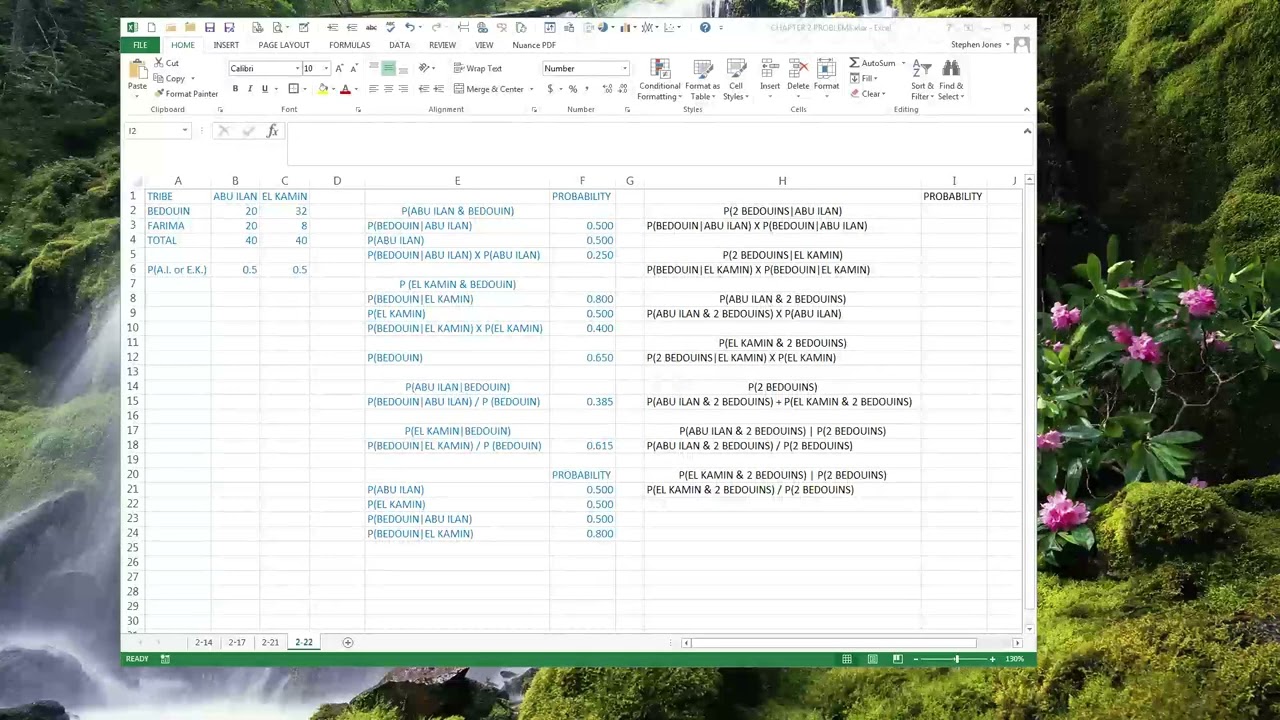Click the Cut scissors command
The width and height of the screenshot is (1280, 720).
[166, 63]
